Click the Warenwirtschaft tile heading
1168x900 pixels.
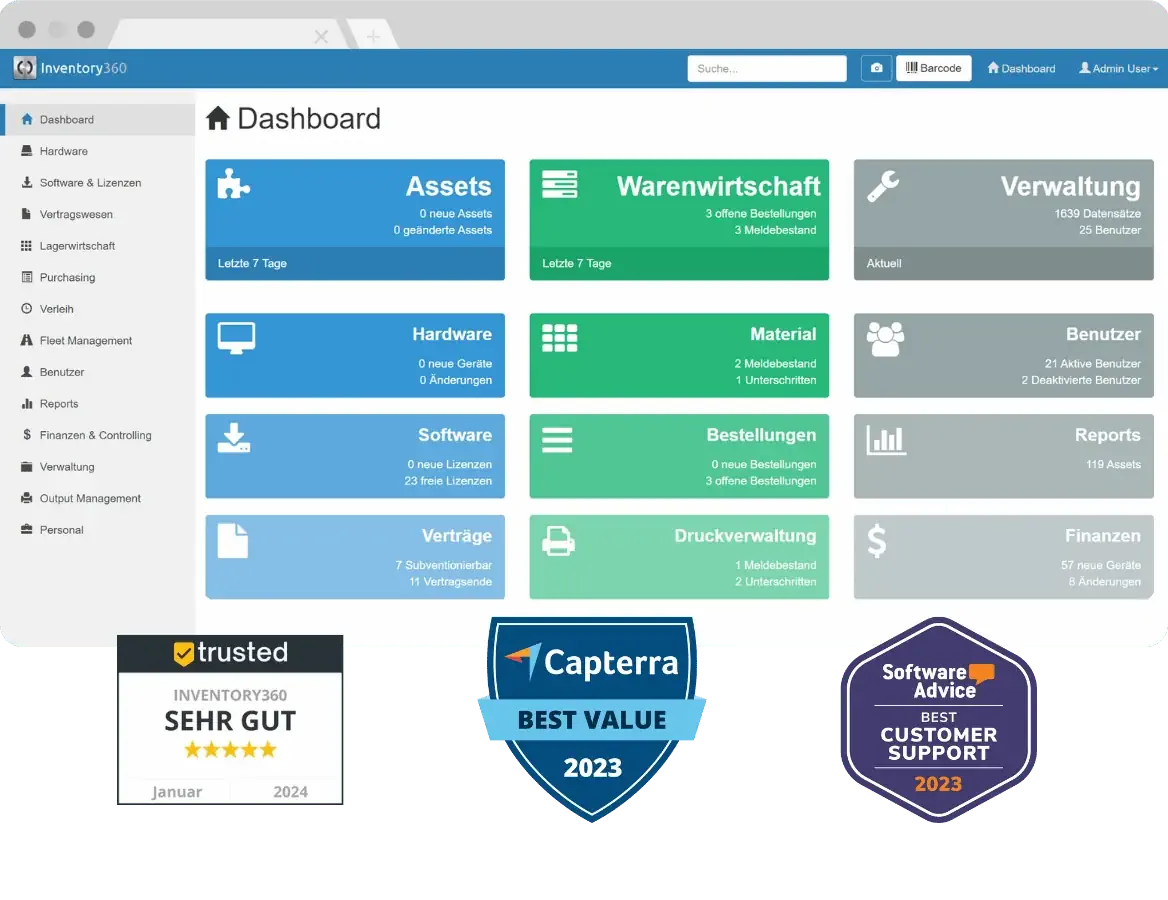718,186
